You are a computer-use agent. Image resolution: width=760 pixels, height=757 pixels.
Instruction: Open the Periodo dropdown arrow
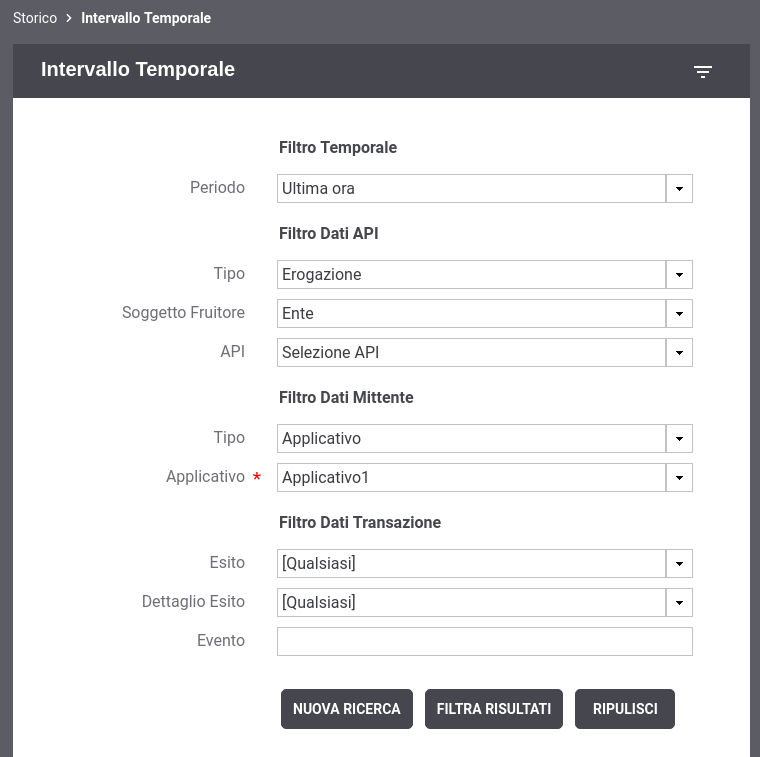[x=680, y=189]
